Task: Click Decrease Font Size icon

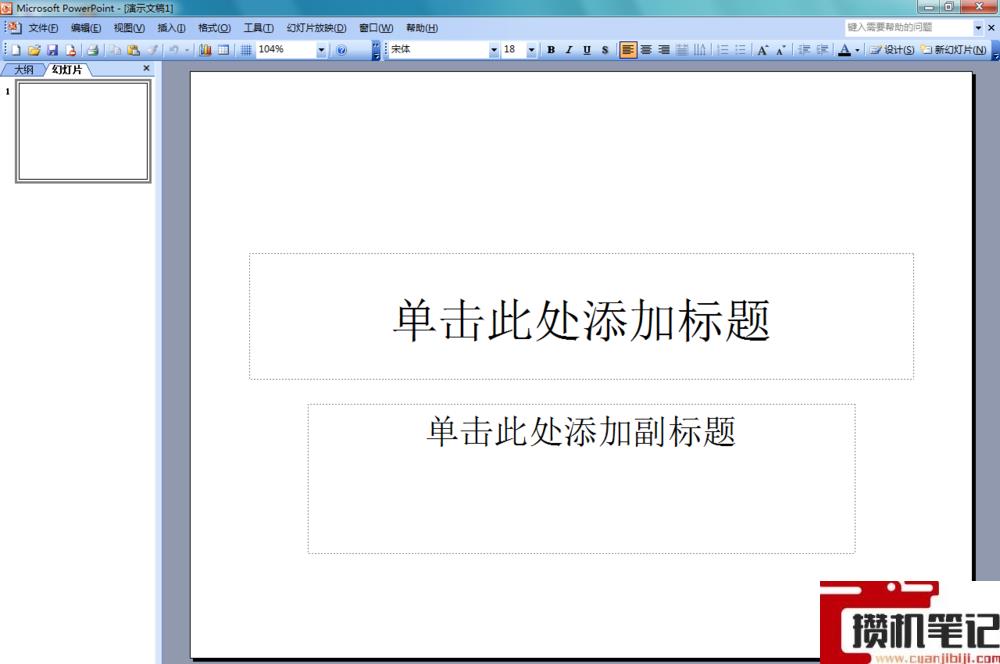Action: click(x=781, y=50)
